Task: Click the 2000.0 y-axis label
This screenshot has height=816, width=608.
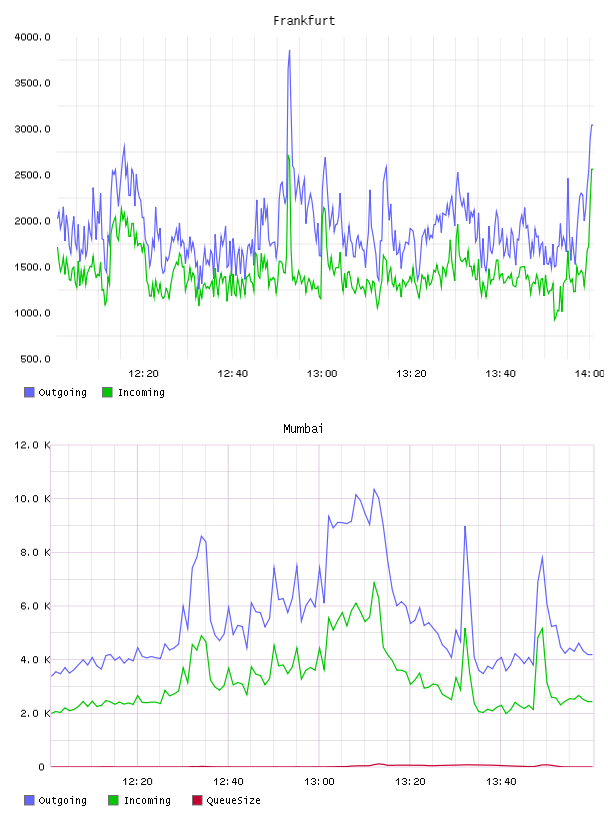Action: coord(32,221)
